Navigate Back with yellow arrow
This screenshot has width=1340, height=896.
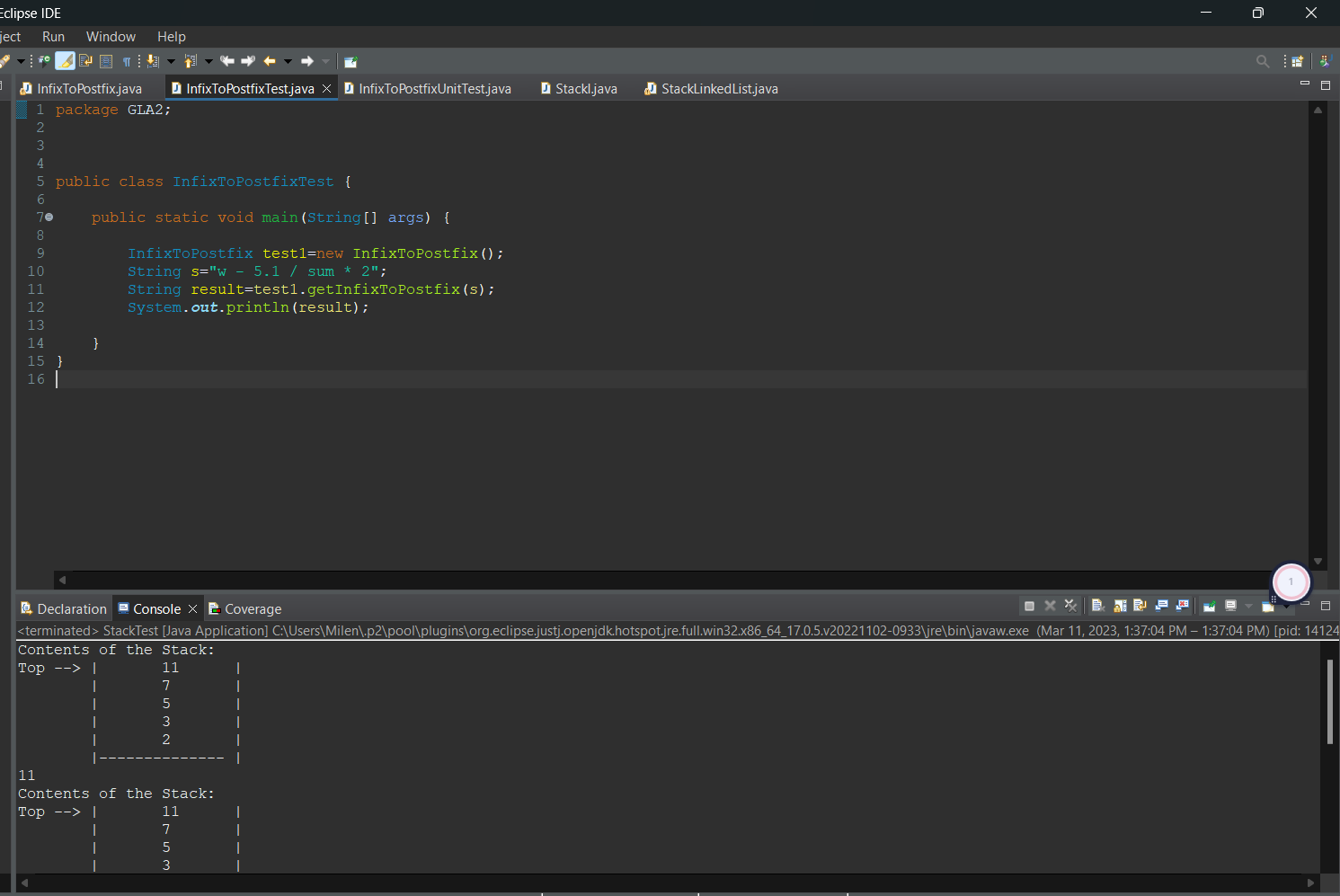coord(270,61)
